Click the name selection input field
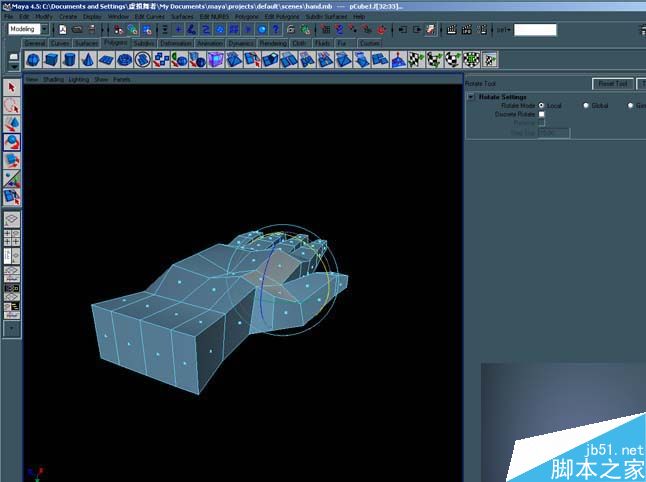This screenshot has width=646, height=482. [535, 30]
